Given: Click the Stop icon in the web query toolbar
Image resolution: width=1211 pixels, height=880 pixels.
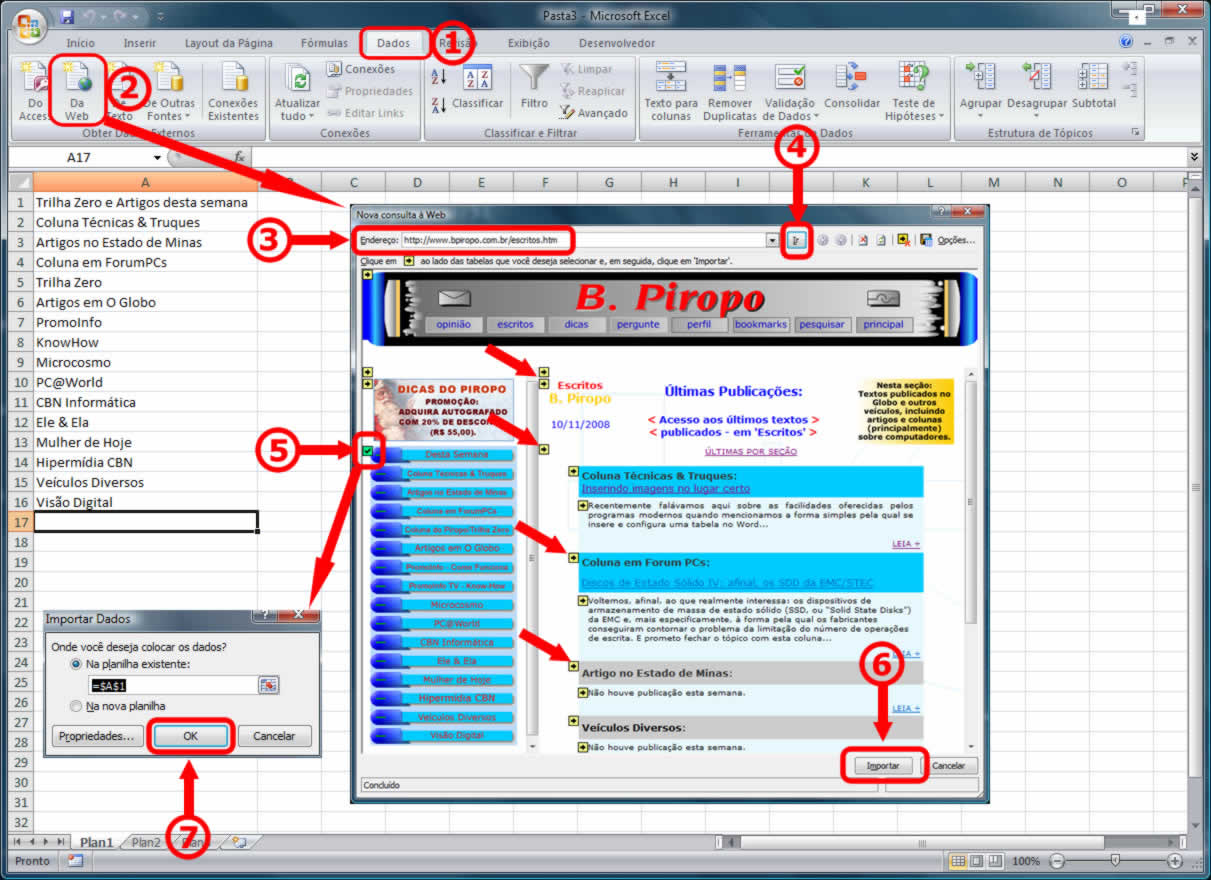Looking at the screenshot, I should click(x=863, y=240).
